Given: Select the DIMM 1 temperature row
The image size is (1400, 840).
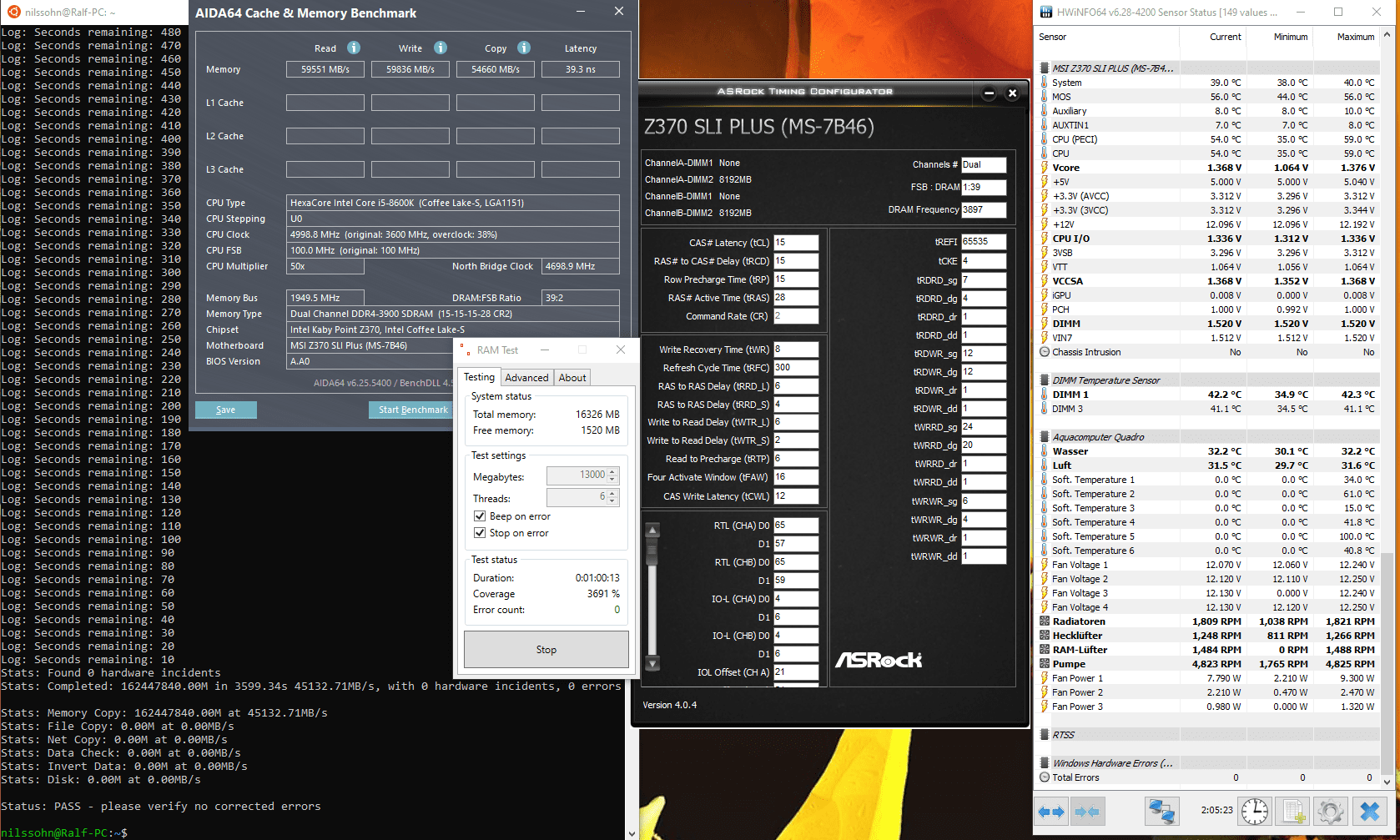Looking at the screenshot, I should click(x=1208, y=395).
